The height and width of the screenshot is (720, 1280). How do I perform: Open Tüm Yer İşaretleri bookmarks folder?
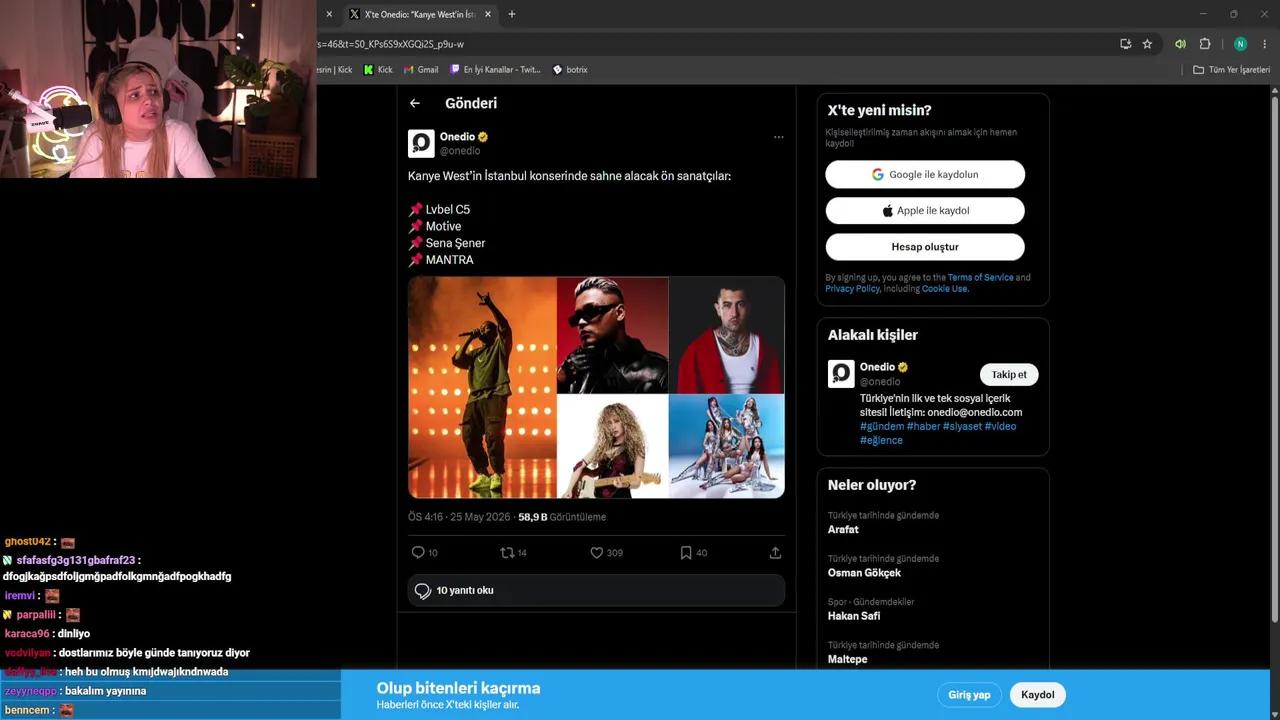click(1232, 70)
